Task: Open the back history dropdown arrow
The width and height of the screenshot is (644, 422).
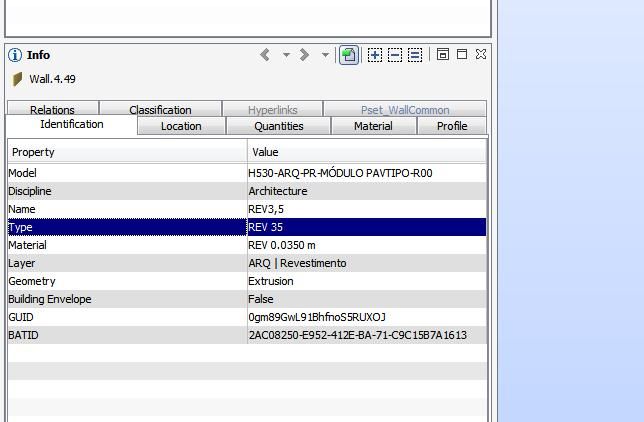Action: click(x=286, y=55)
